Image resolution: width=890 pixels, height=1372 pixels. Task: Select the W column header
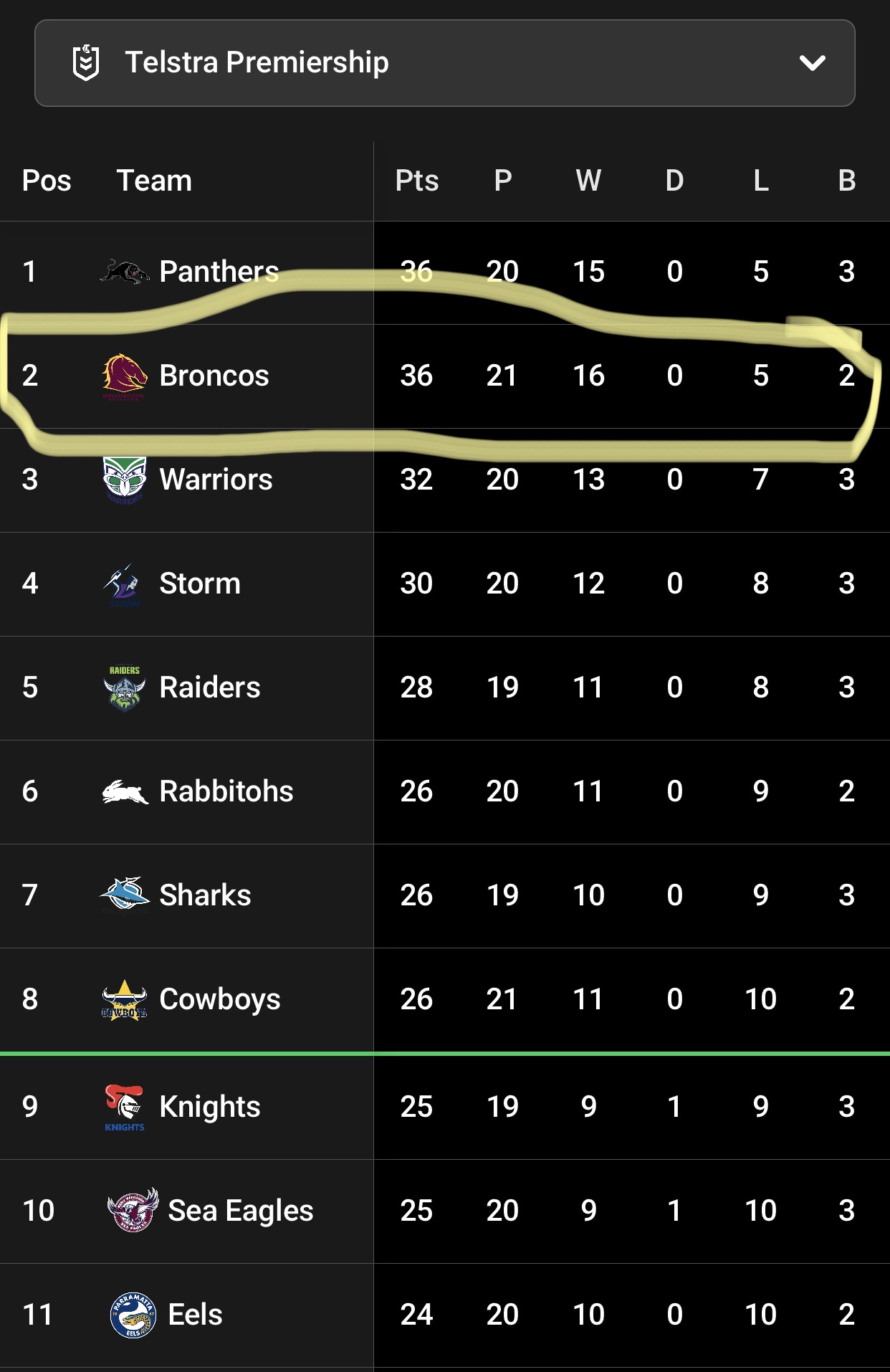pyautogui.click(x=588, y=181)
